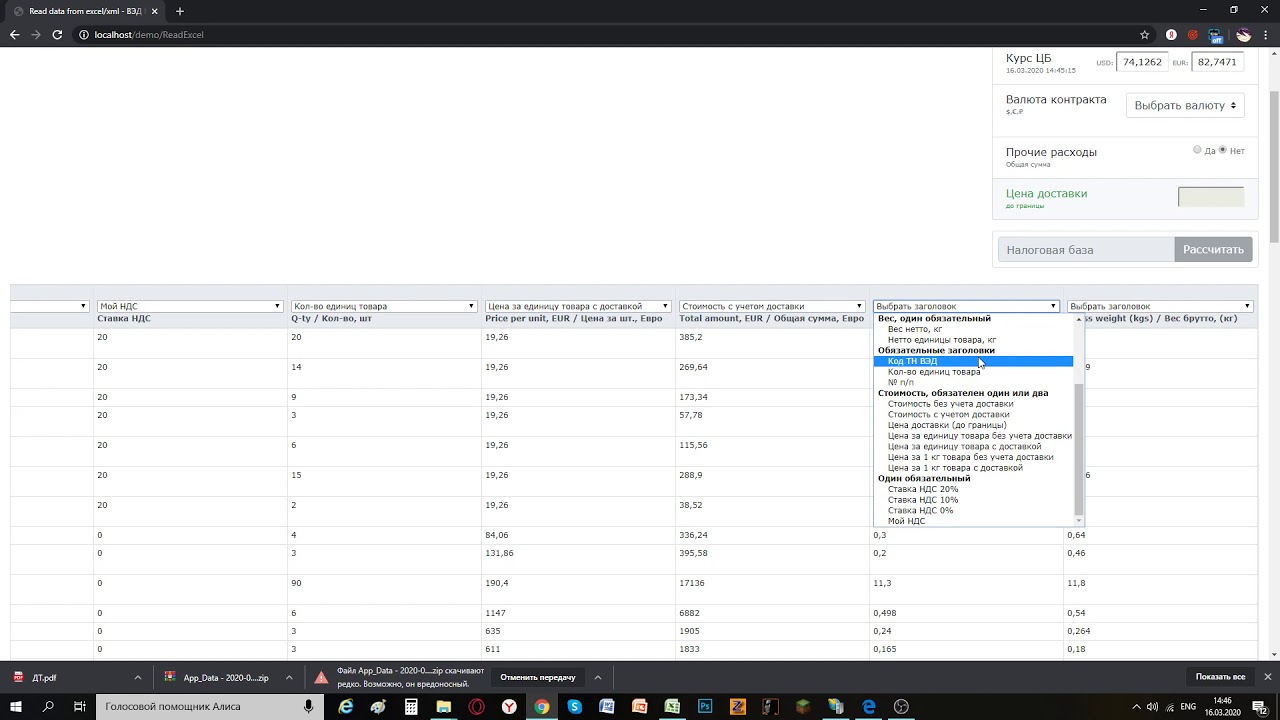This screenshot has height=720, width=1280.
Task: Click the dropdown list's scrollbar thumb
Action: (1078, 448)
